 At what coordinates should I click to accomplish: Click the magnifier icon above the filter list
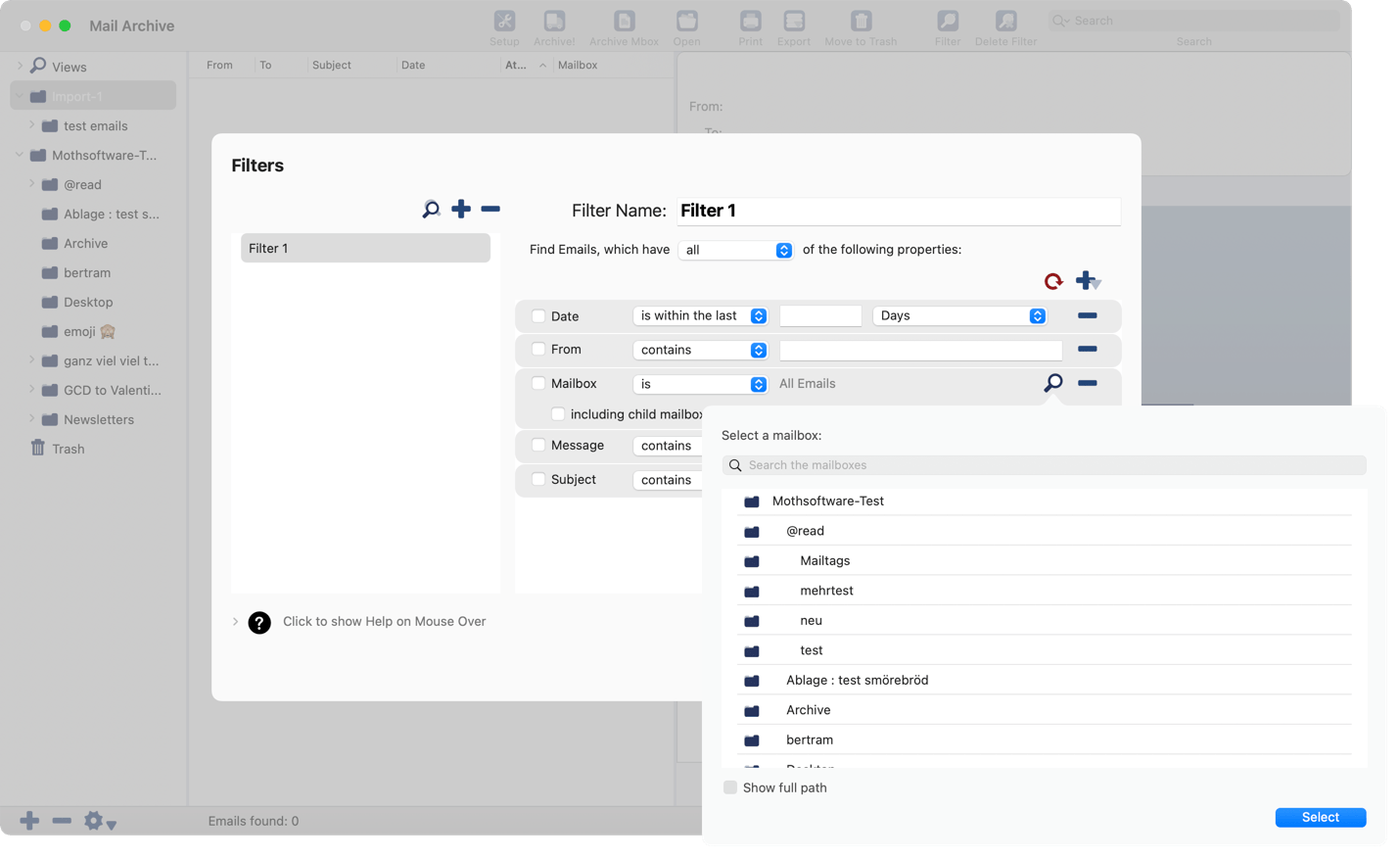pyautogui.click(x=431, y=210)
